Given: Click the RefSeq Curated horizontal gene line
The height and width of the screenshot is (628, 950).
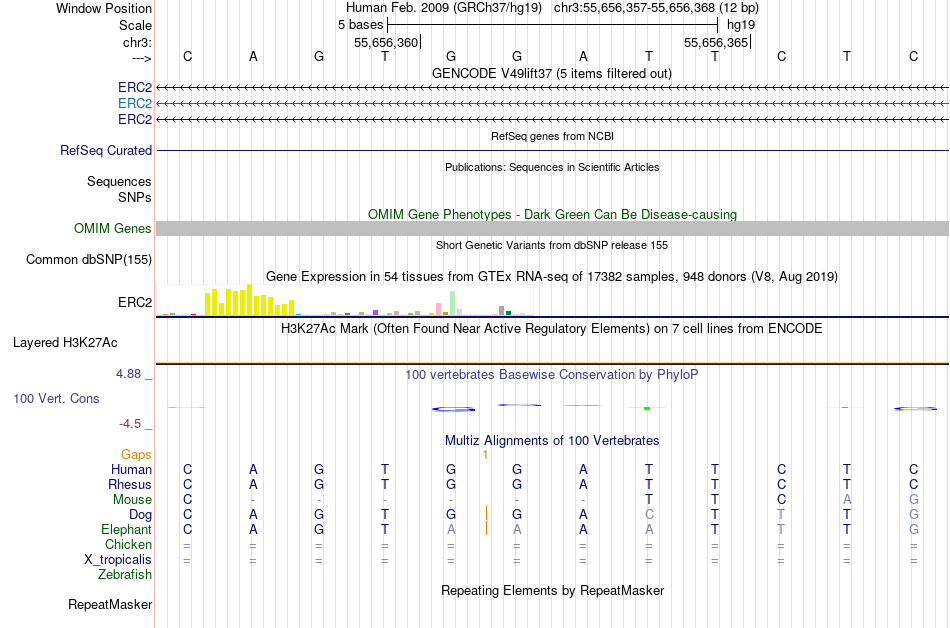Looking at the screenshot, I should point(552,150).
